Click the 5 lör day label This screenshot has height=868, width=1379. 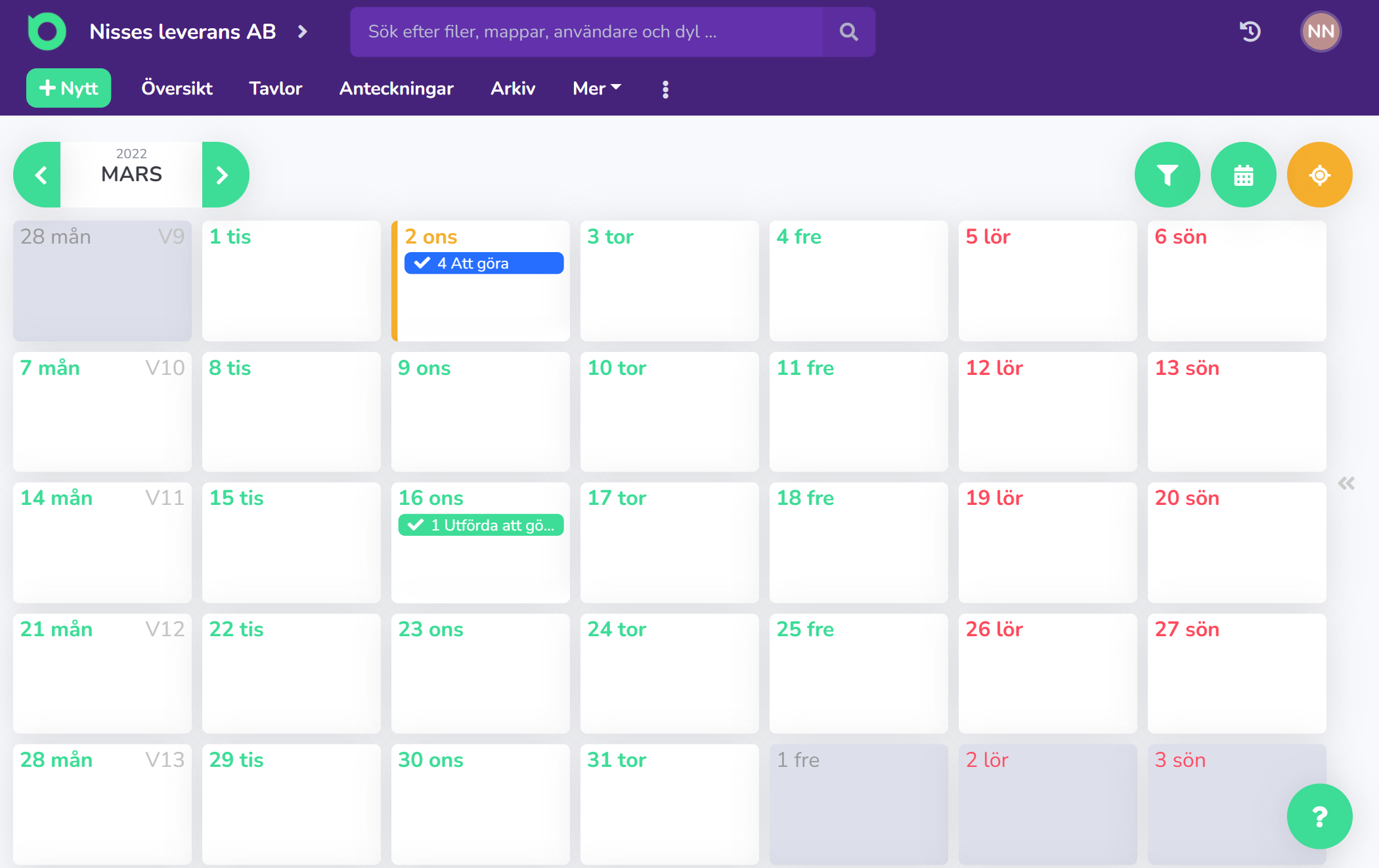tap(988, 236)
